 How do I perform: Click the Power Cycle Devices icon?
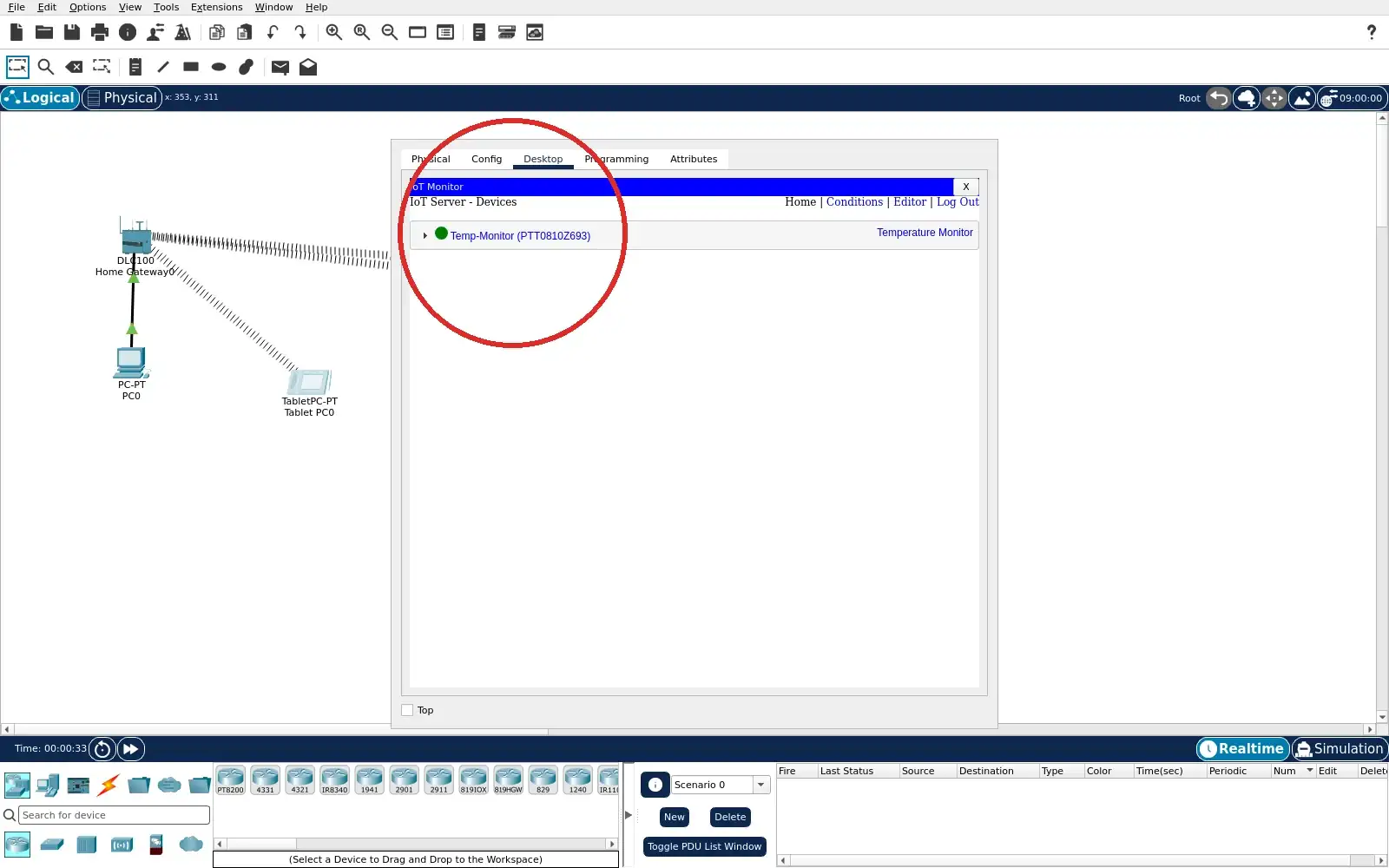[102, 749]
